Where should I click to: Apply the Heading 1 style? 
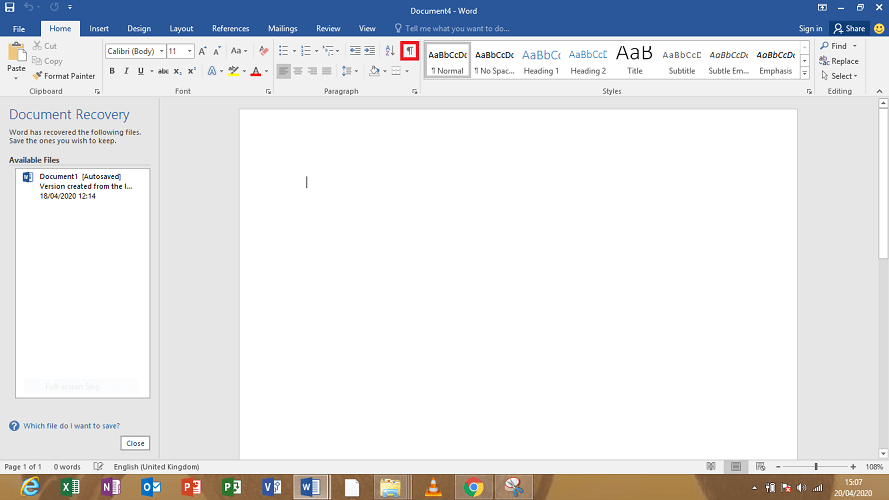[x=541, y=60]
